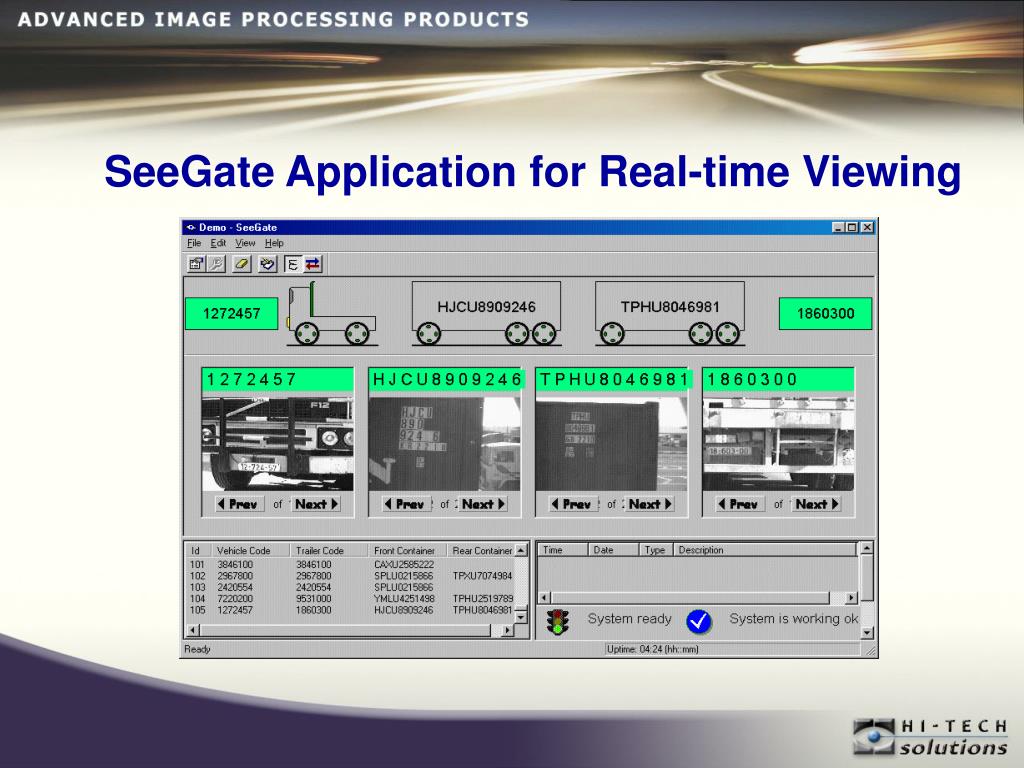The image size is (1024, 768).
Task: Click Prev under the 1272457 image
Action: [239, 504]
